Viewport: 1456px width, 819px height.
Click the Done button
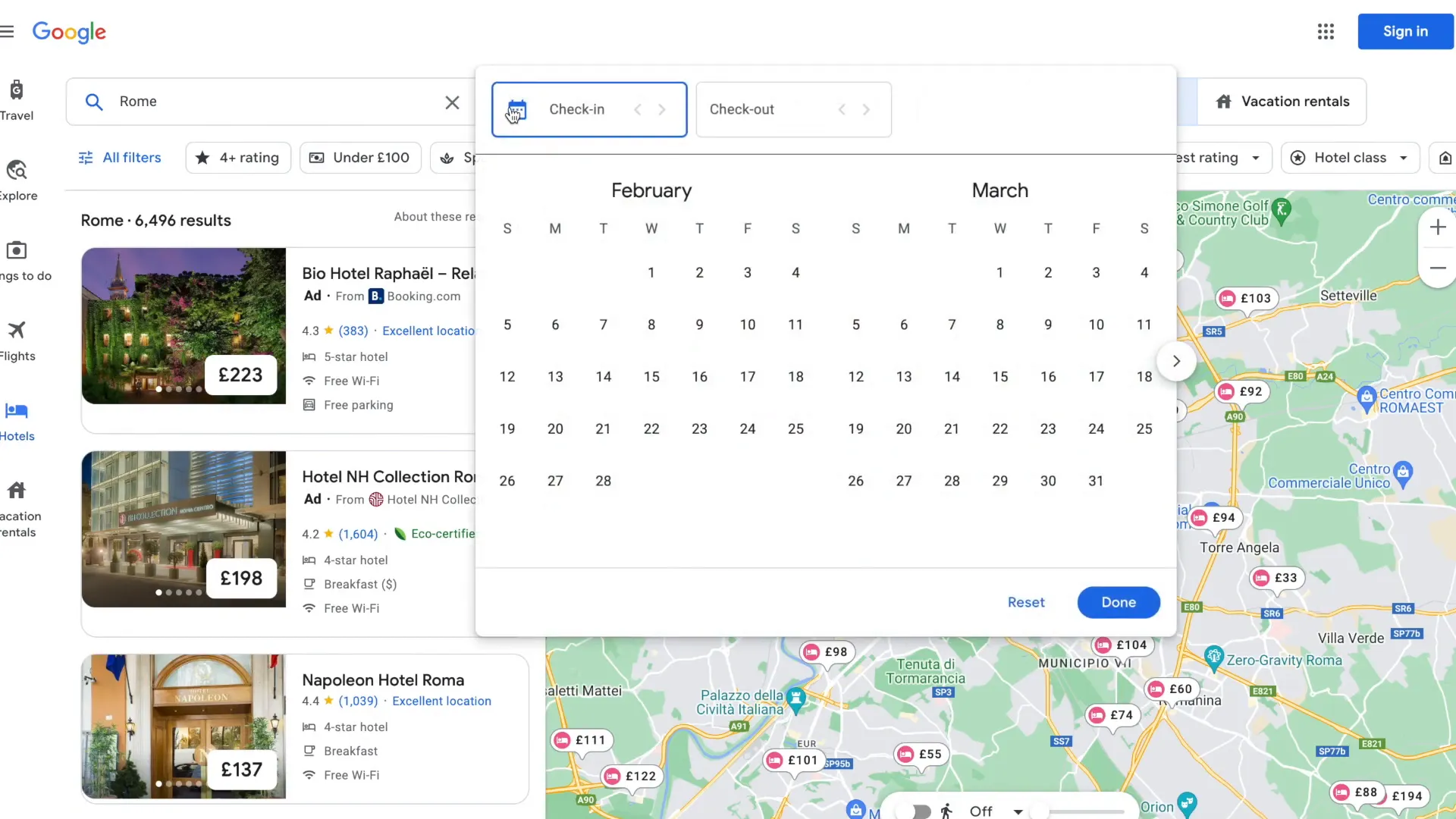point(1119,602)
